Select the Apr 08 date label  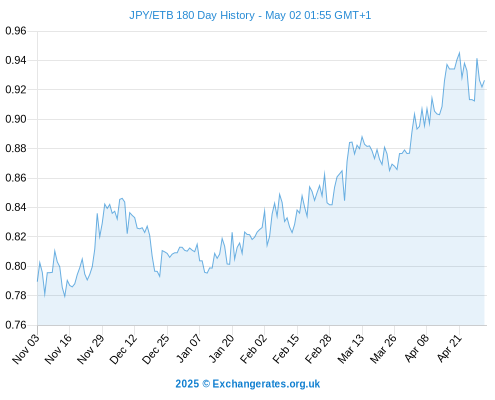pos(416,349)
